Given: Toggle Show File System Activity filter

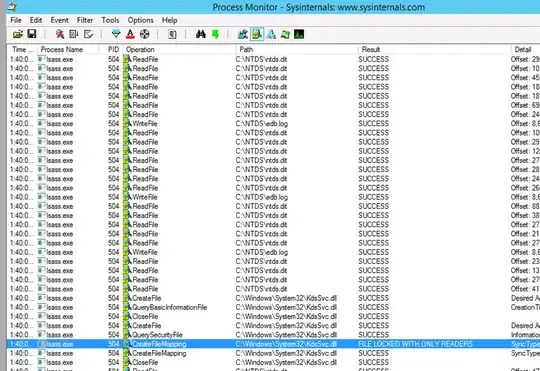Looking at the screenshot, I should click(x=257, y=34).
